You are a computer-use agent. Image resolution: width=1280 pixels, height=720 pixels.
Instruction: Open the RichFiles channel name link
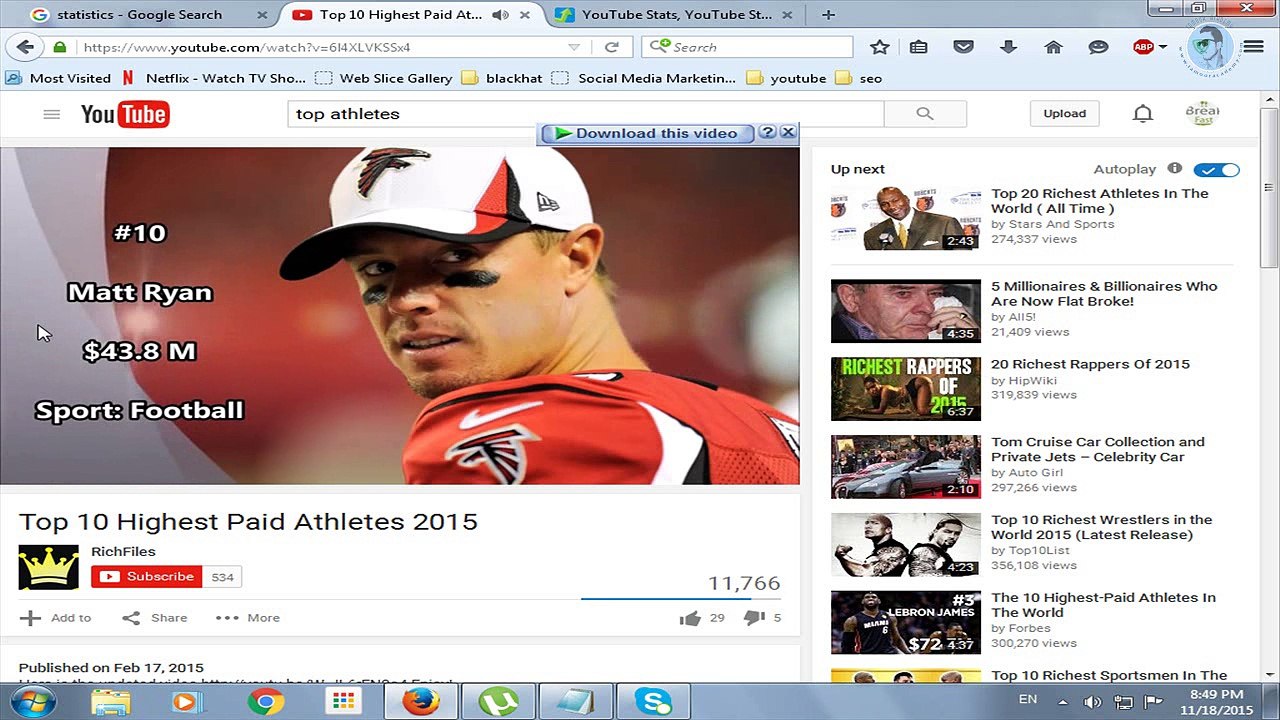[123, 551]
